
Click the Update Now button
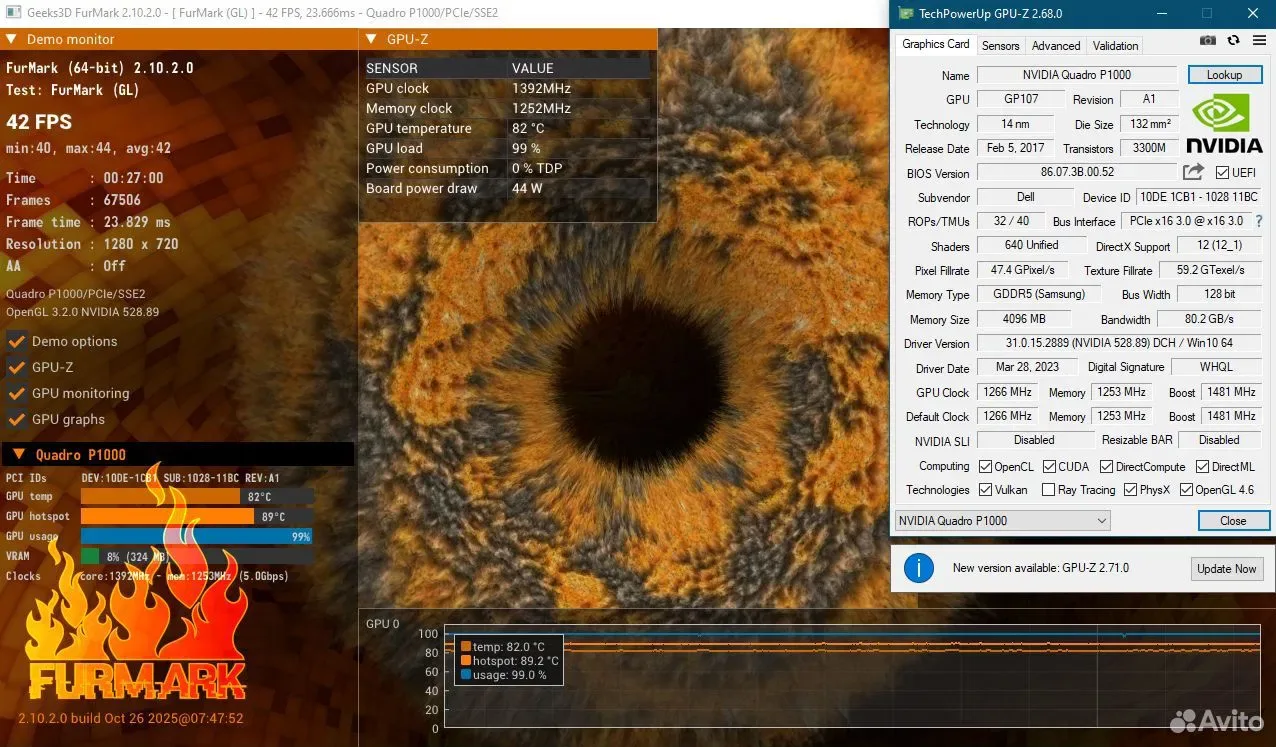click(x=1227, y=568)
